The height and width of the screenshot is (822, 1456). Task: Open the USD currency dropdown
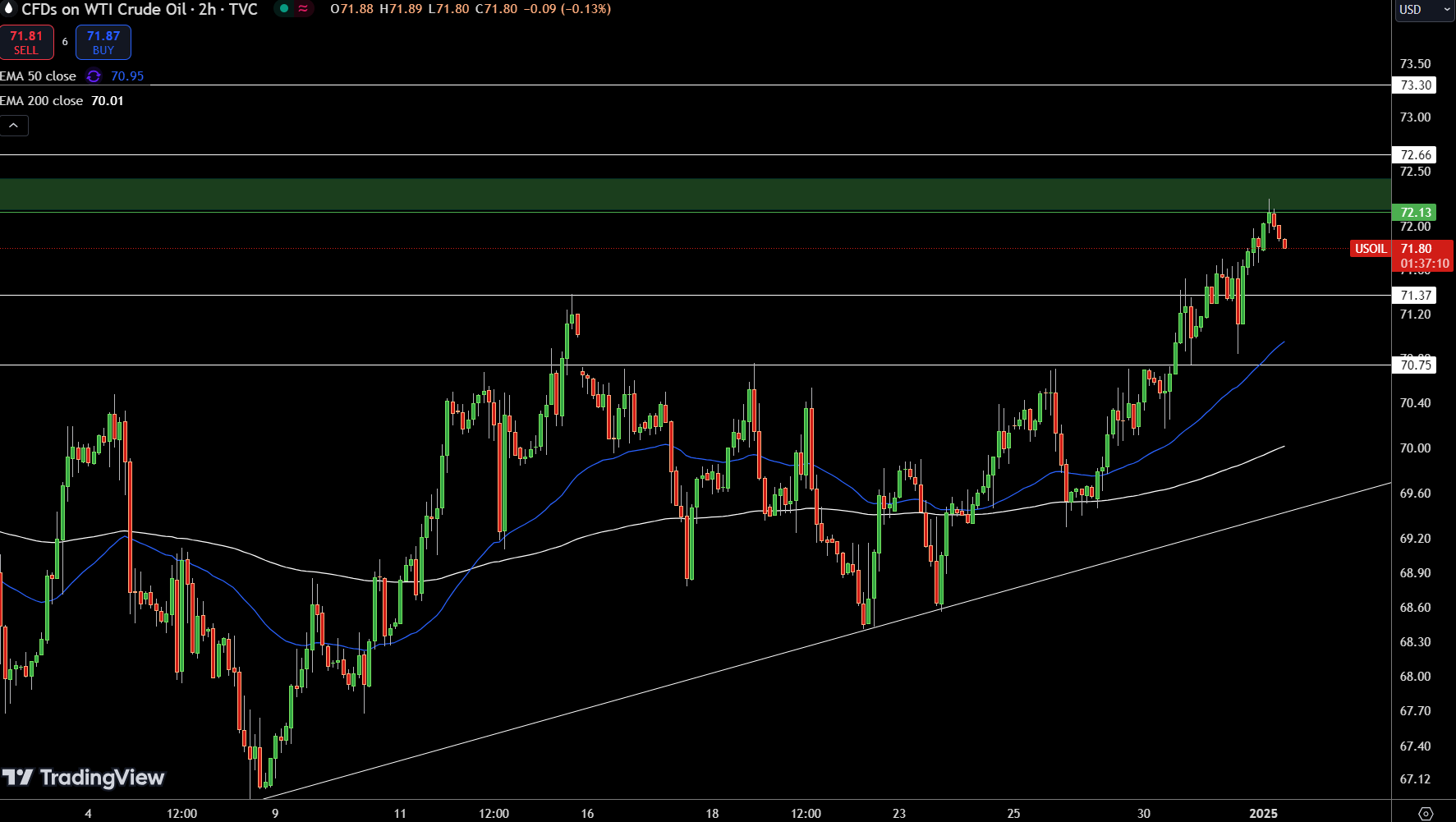click(1424, 10)
